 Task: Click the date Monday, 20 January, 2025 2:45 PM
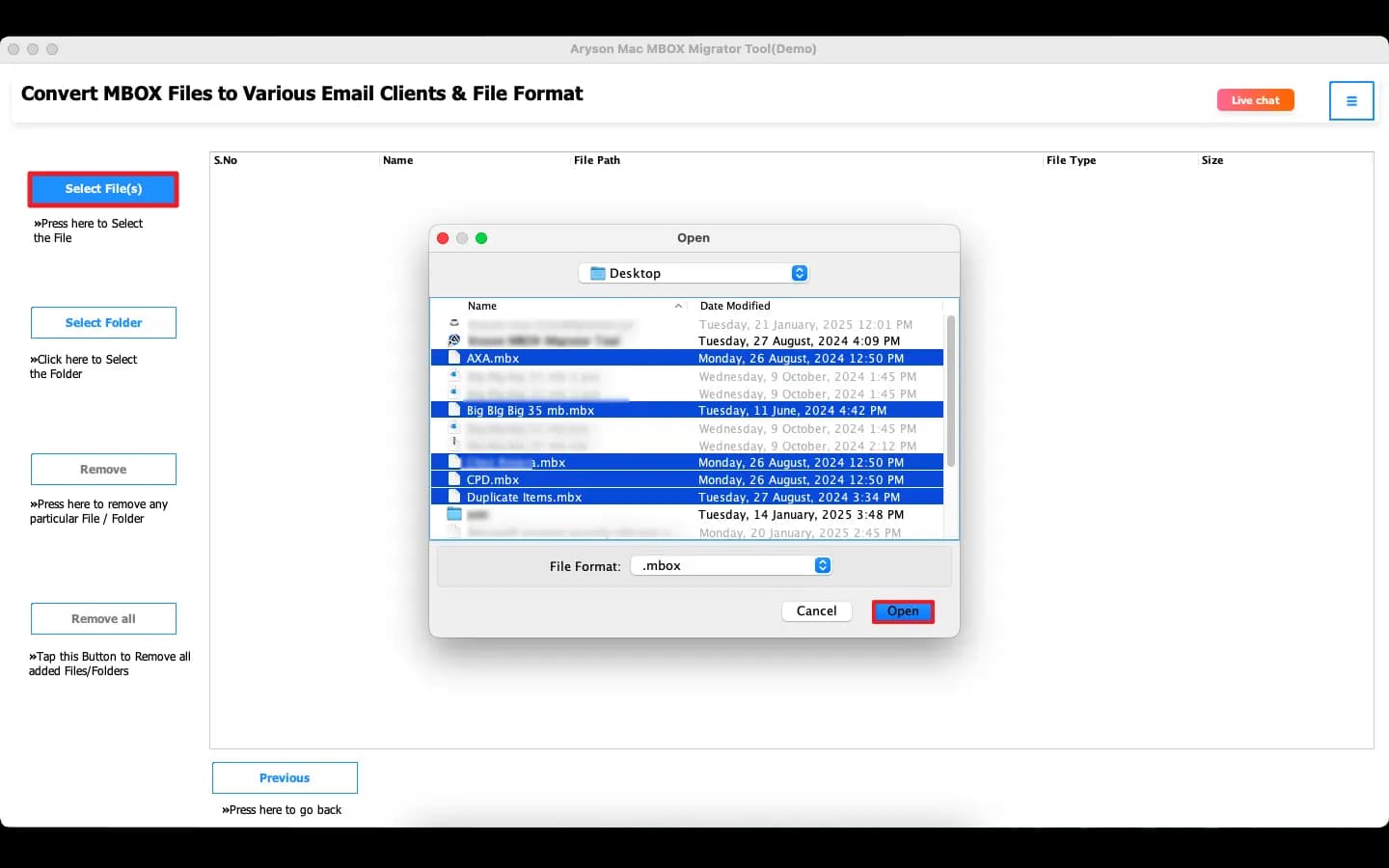800,532
